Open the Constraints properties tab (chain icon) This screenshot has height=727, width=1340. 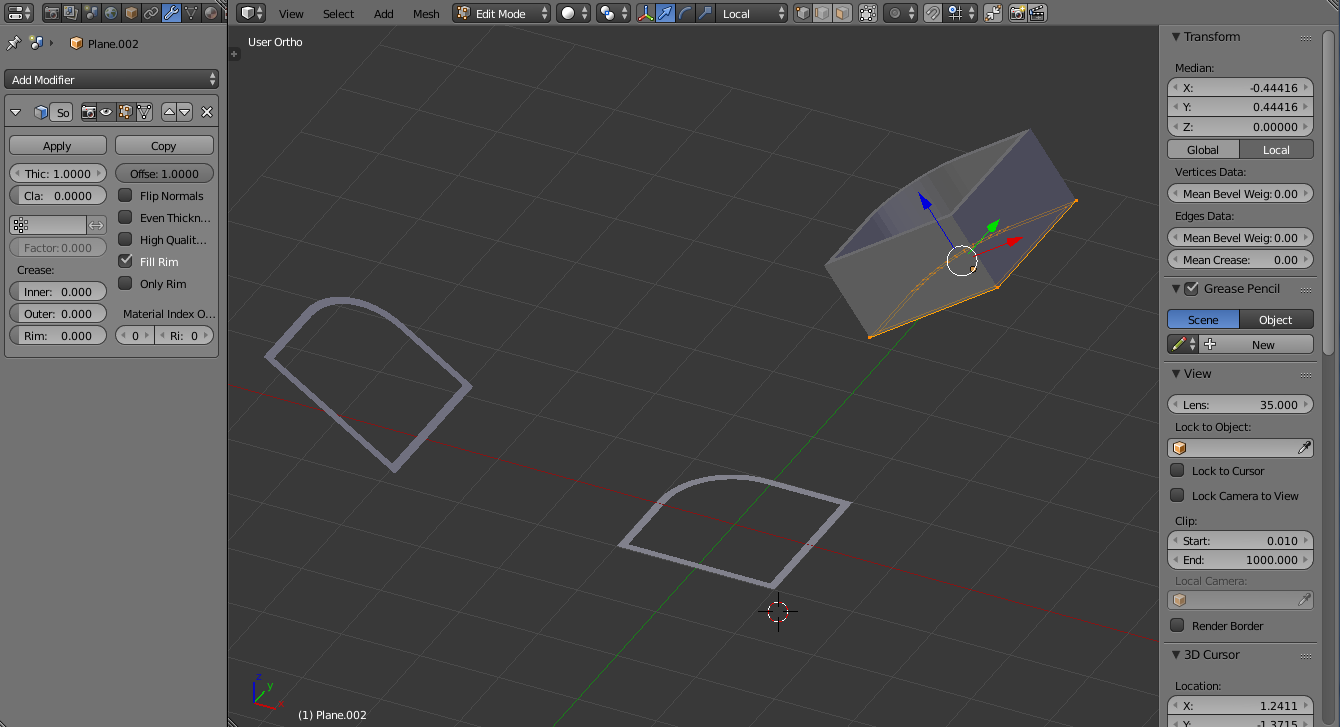pyautogui.click(x=151, y=13)
